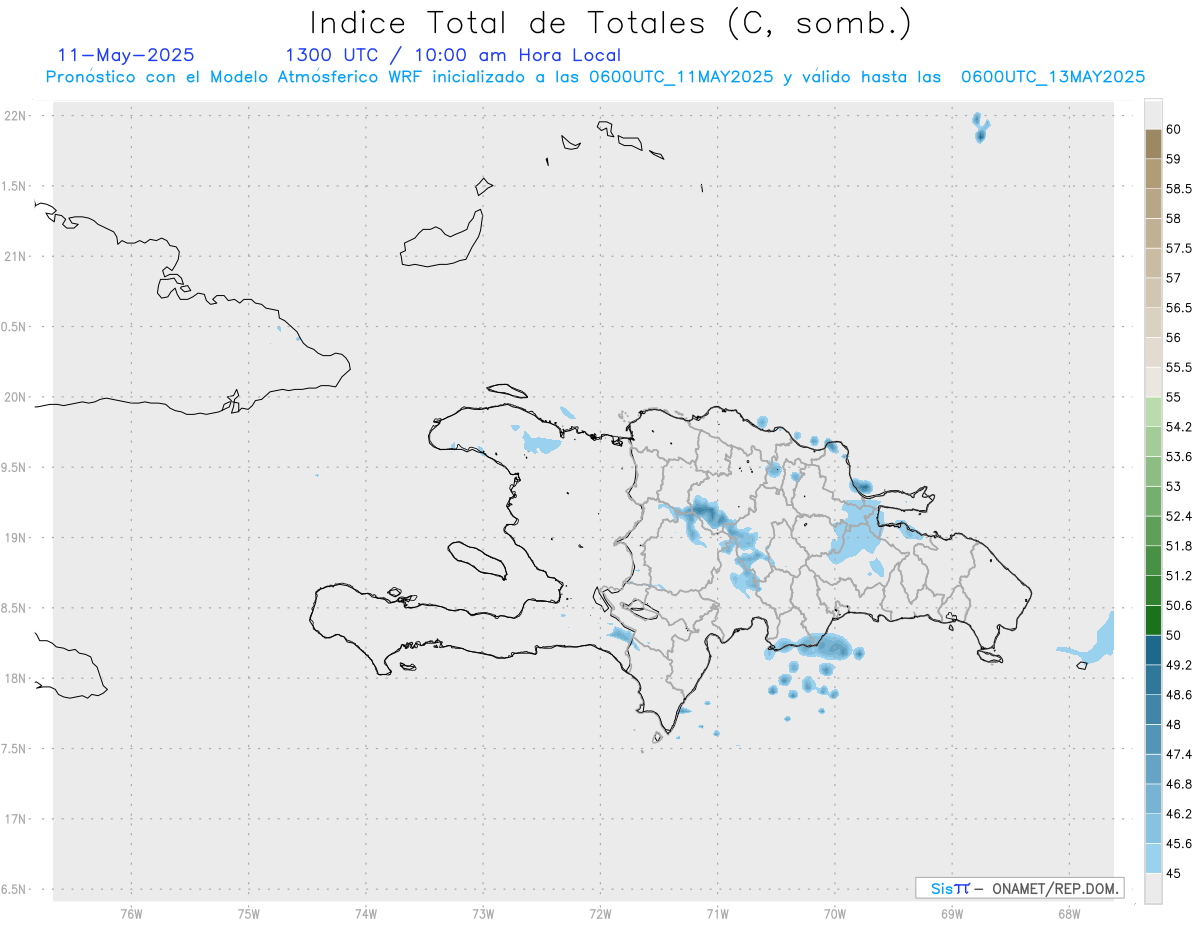Select the date text "11-May-2025"
This screenshot has width=1200, height=927.
126,55
